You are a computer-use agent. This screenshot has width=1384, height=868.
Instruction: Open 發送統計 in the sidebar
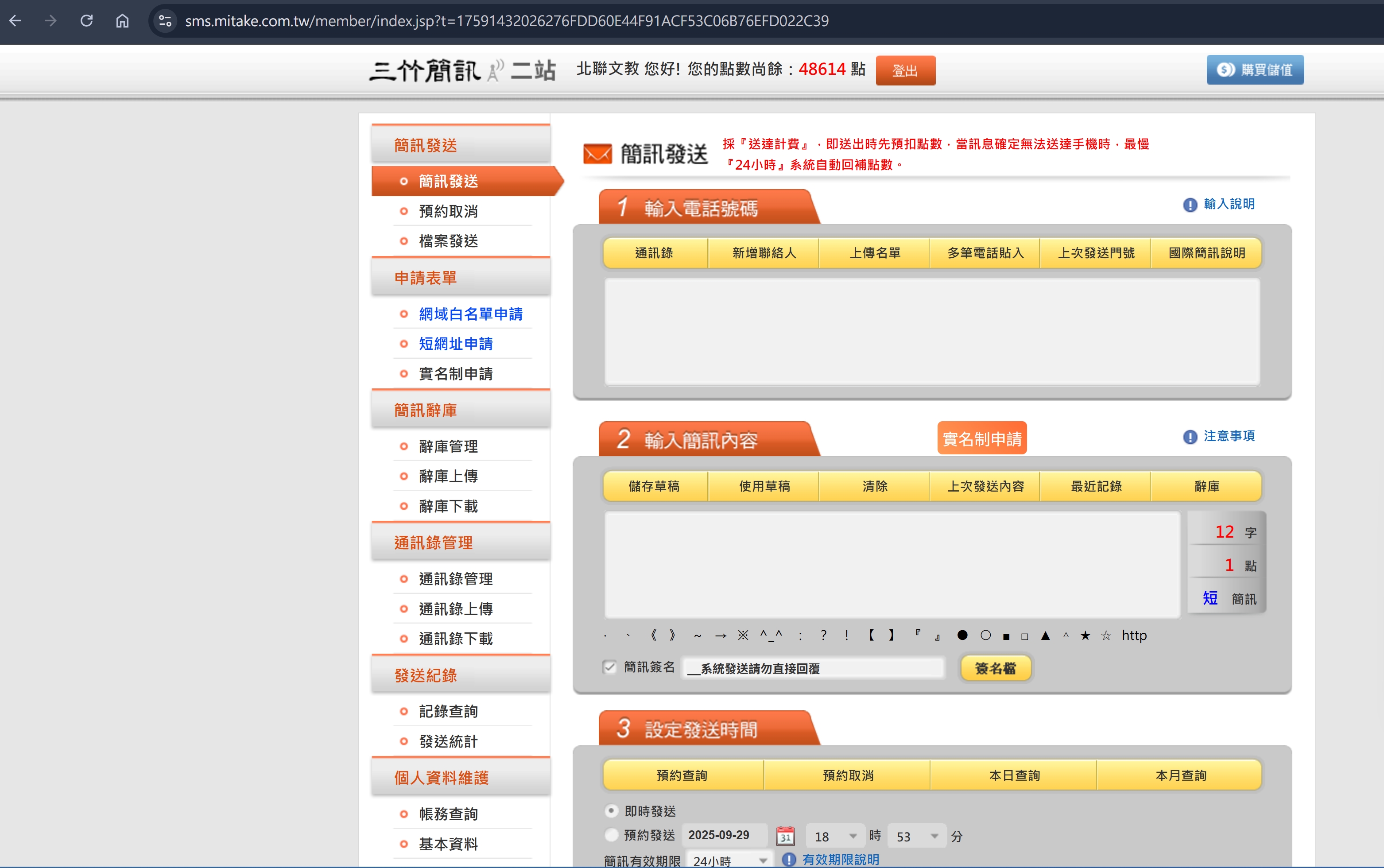click(448, 742)
